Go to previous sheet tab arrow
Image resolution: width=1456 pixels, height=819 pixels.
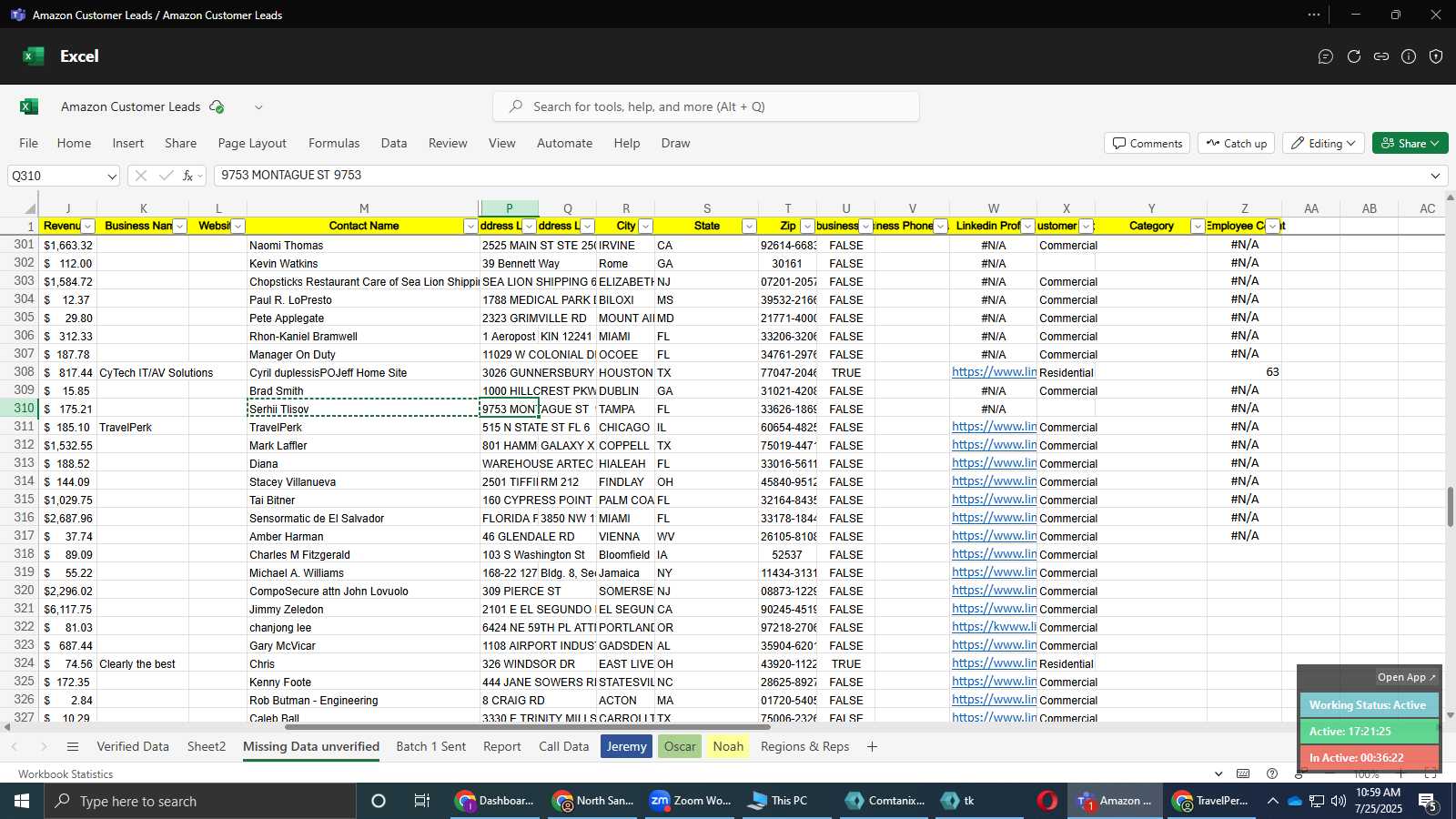pyautogui.click(x=15, y=746)
